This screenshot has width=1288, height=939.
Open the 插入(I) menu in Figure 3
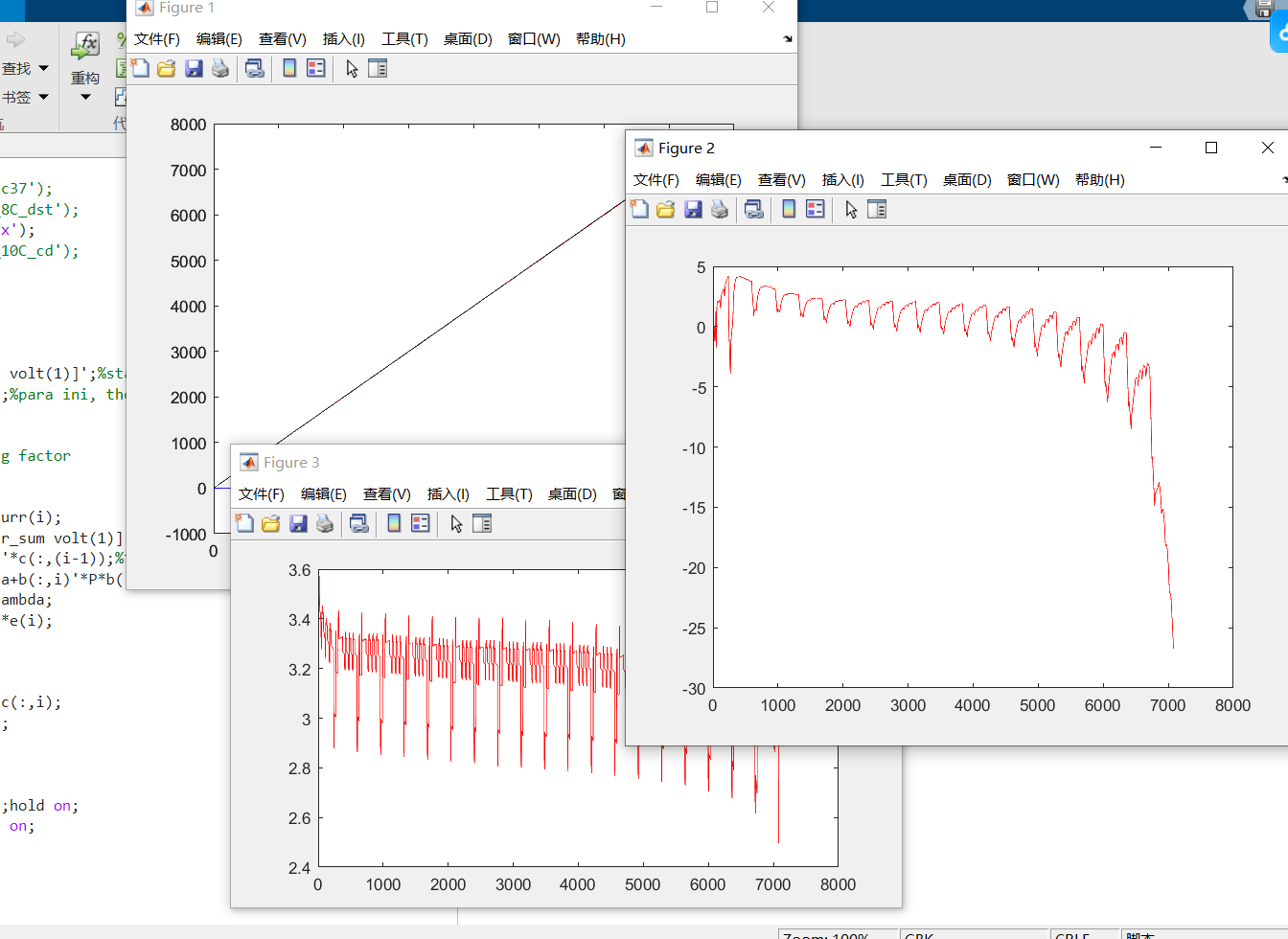point(448,493)
